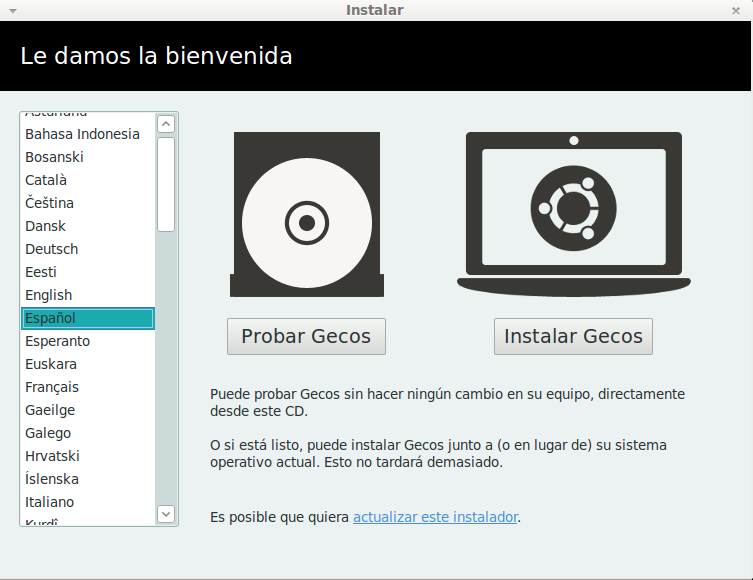Click the language list scroll up arrow

(x=166, y=124)
